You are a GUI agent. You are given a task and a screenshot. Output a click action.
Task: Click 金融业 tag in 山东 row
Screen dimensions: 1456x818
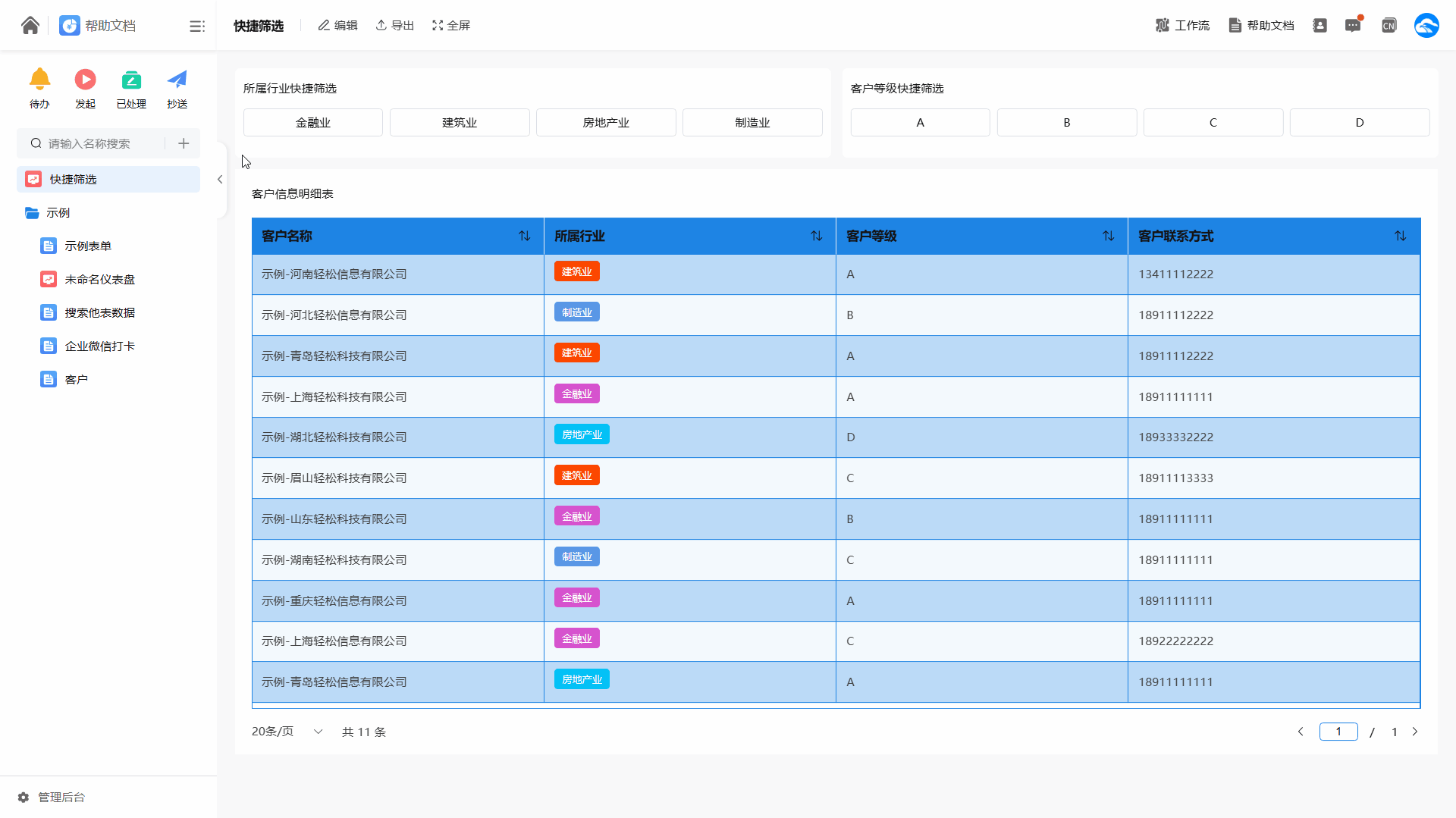[576, 516]
